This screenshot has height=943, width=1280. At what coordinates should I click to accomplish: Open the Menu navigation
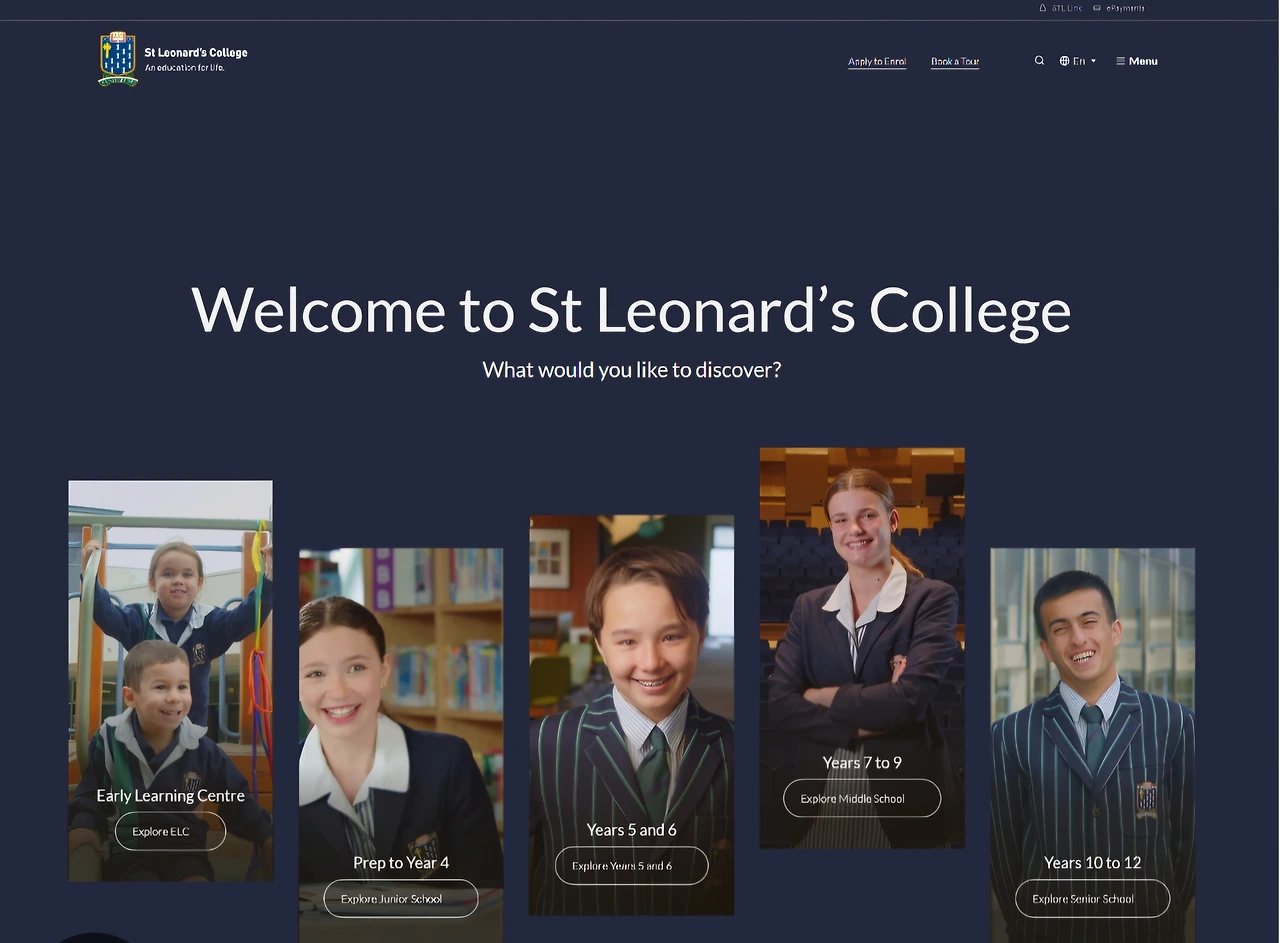click(x=1137, y=61)
